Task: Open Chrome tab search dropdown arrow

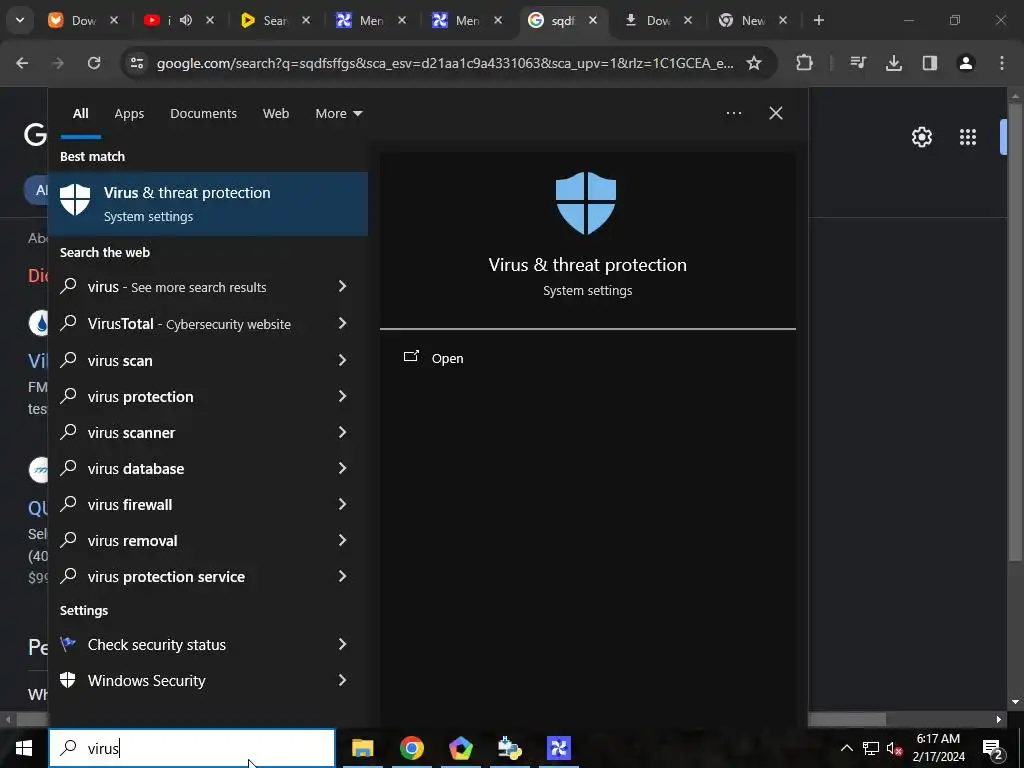Action: pos(20,20)
